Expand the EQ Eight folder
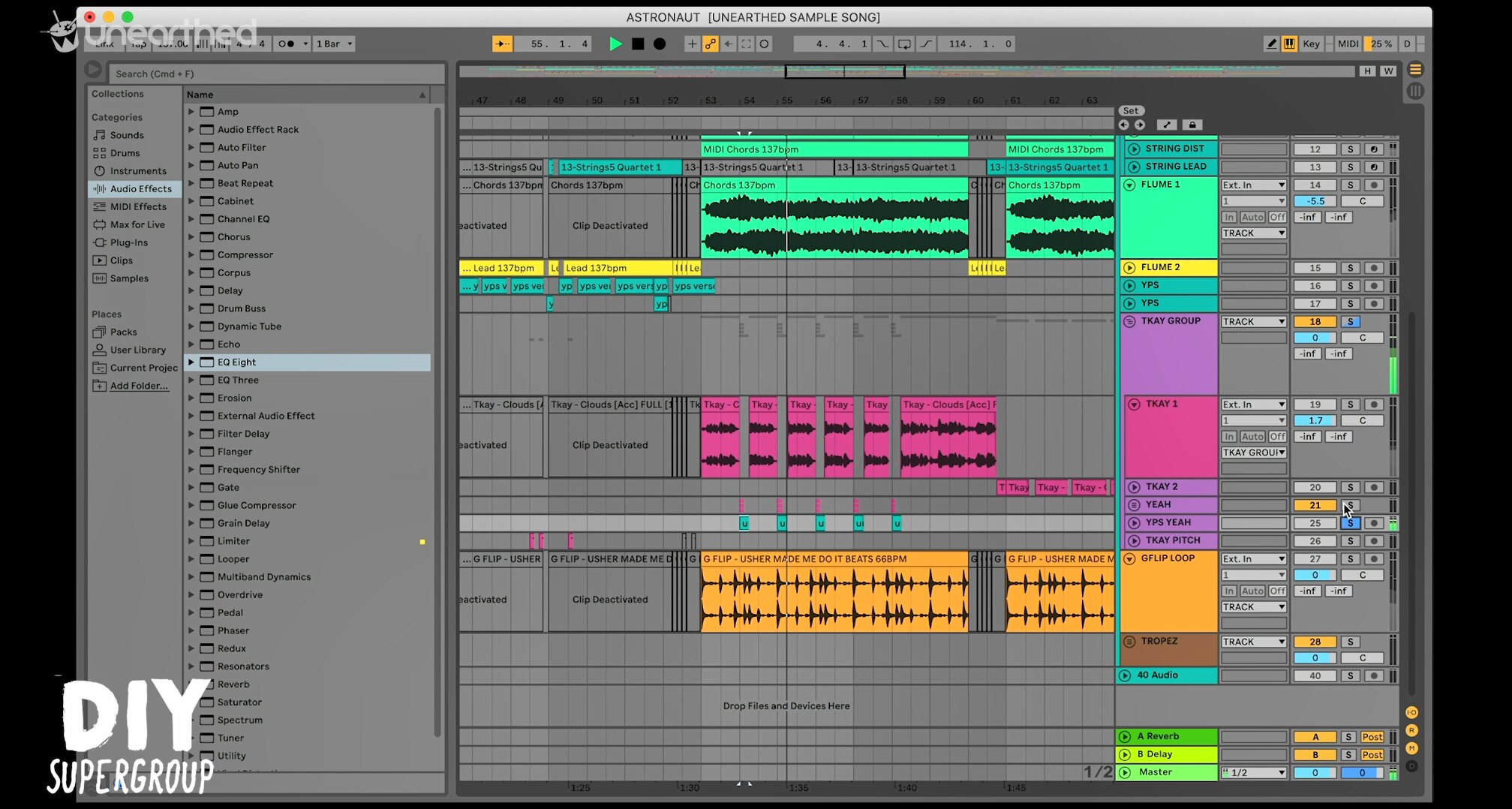Viewport: 1512px width, 809px height. 191,362
